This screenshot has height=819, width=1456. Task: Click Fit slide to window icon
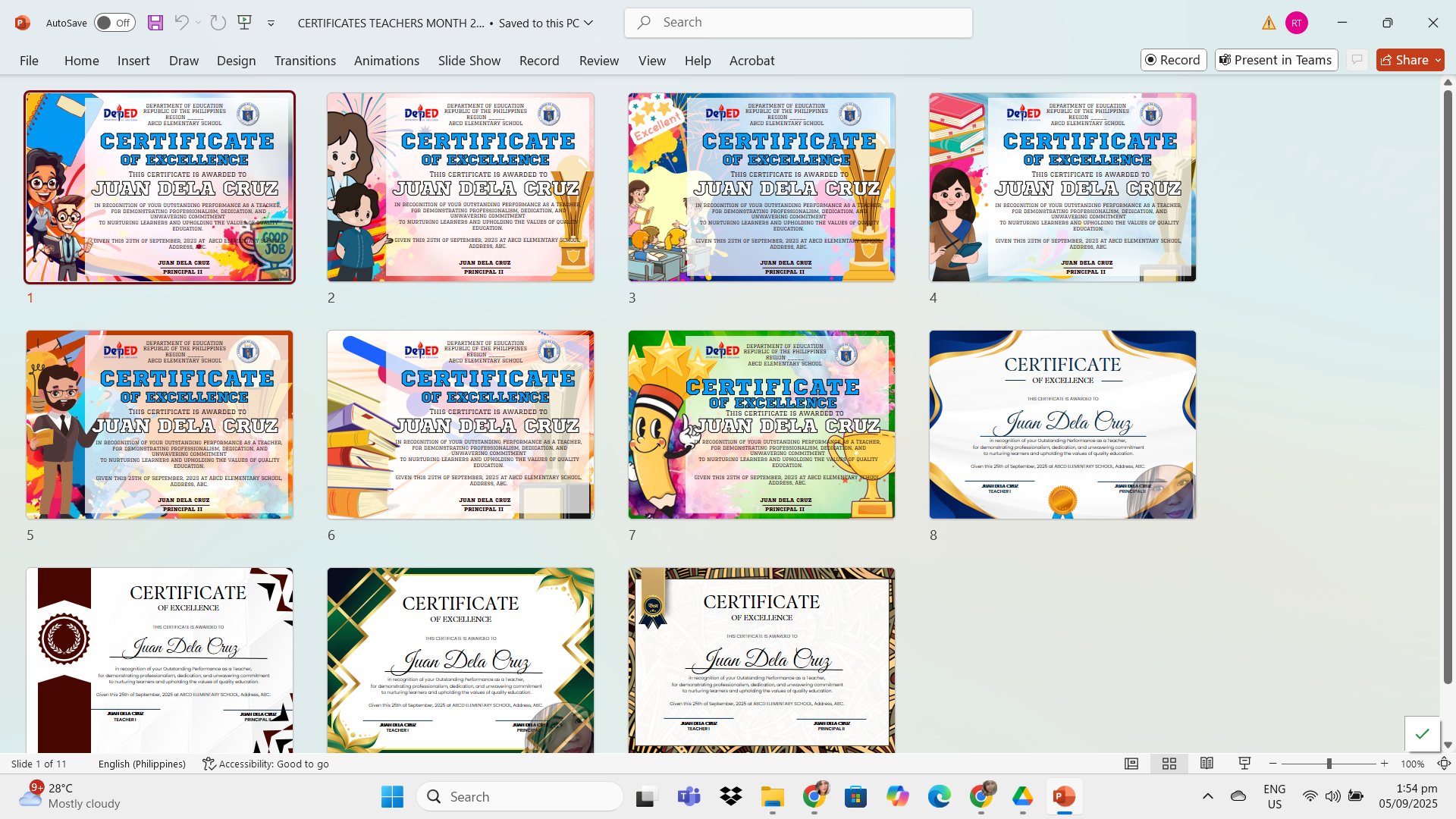click(x=1444, y=764)
